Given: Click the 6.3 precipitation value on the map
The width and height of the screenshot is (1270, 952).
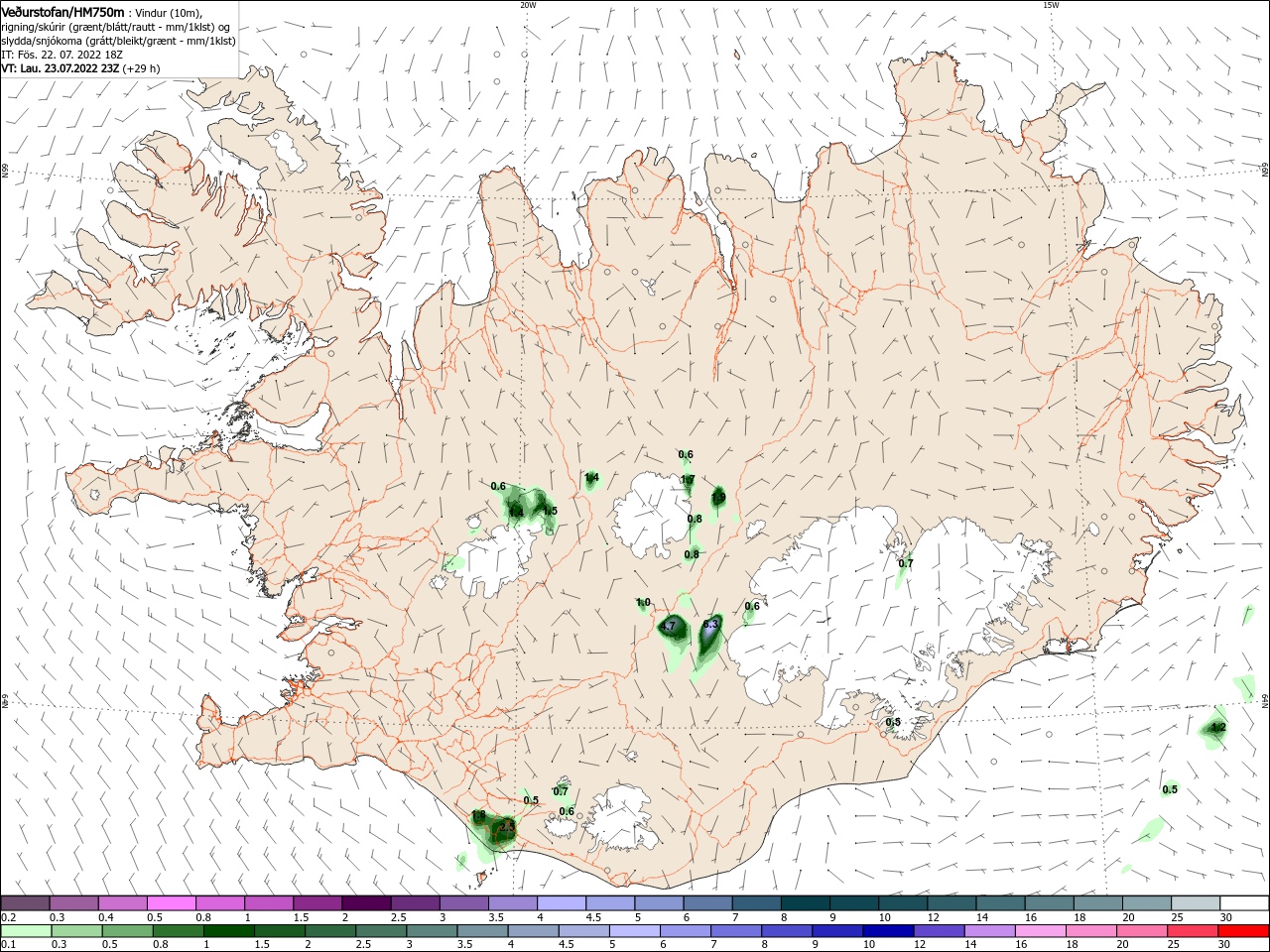Looking at the screenshot, I should pyautogui.click(x=710, y=625).
